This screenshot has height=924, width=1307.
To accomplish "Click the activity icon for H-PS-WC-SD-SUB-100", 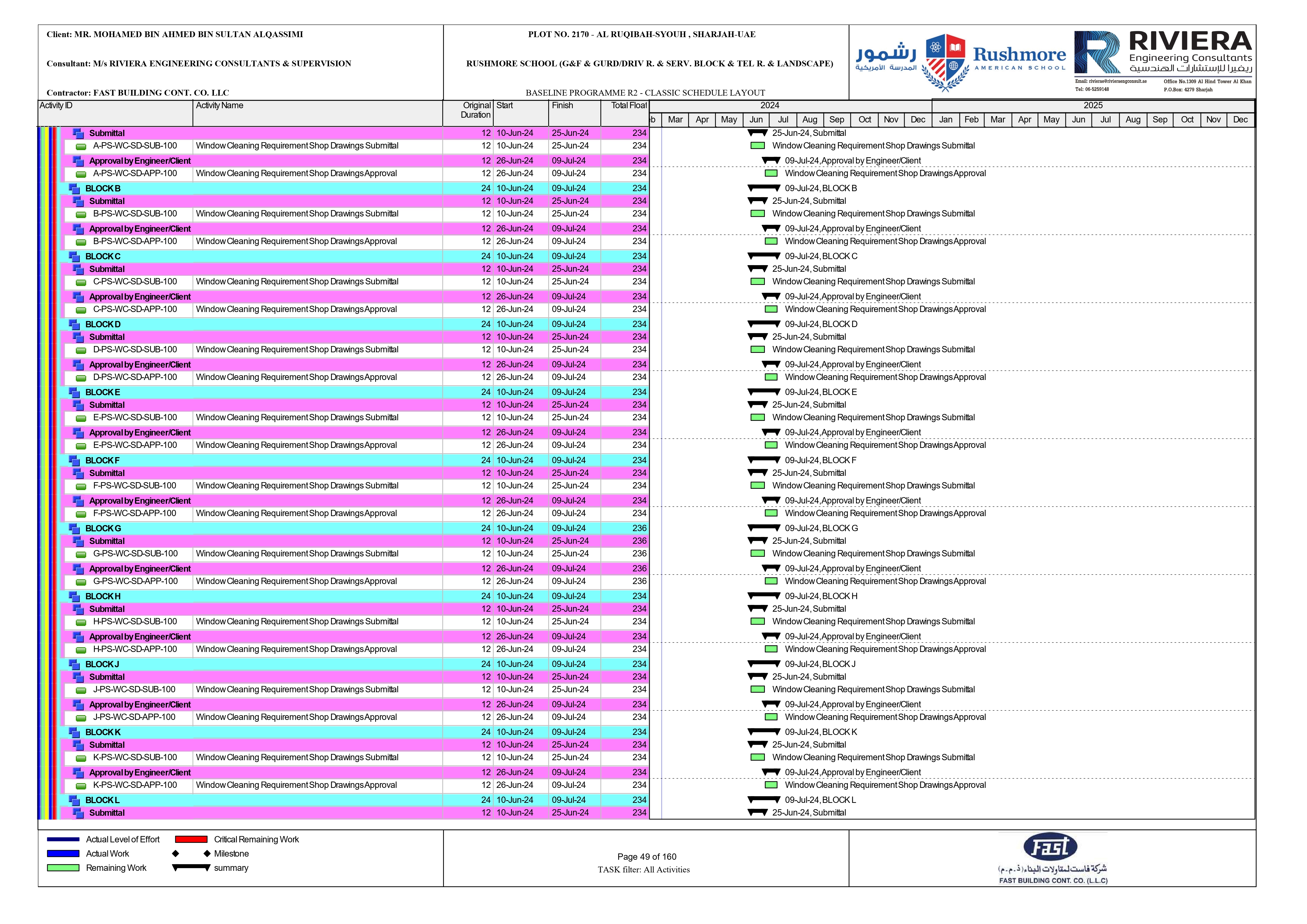I will (81, 622).
